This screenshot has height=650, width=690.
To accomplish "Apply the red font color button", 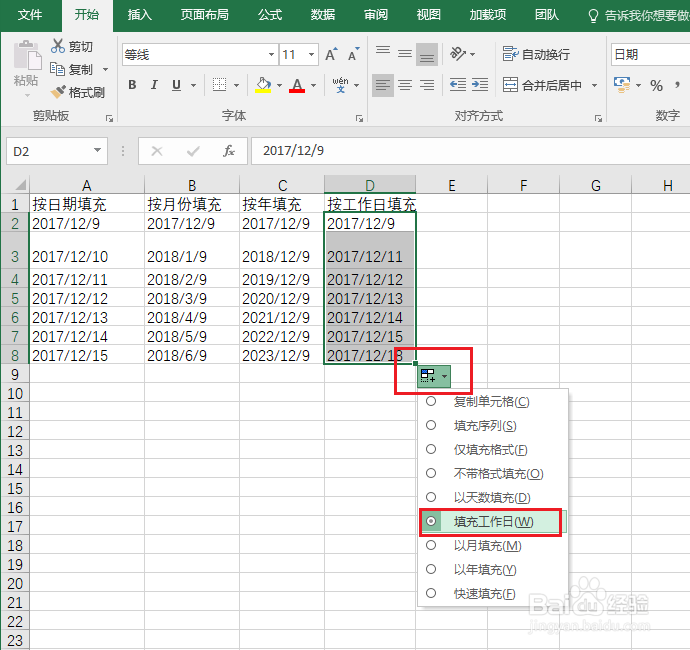I will point(297,84).
